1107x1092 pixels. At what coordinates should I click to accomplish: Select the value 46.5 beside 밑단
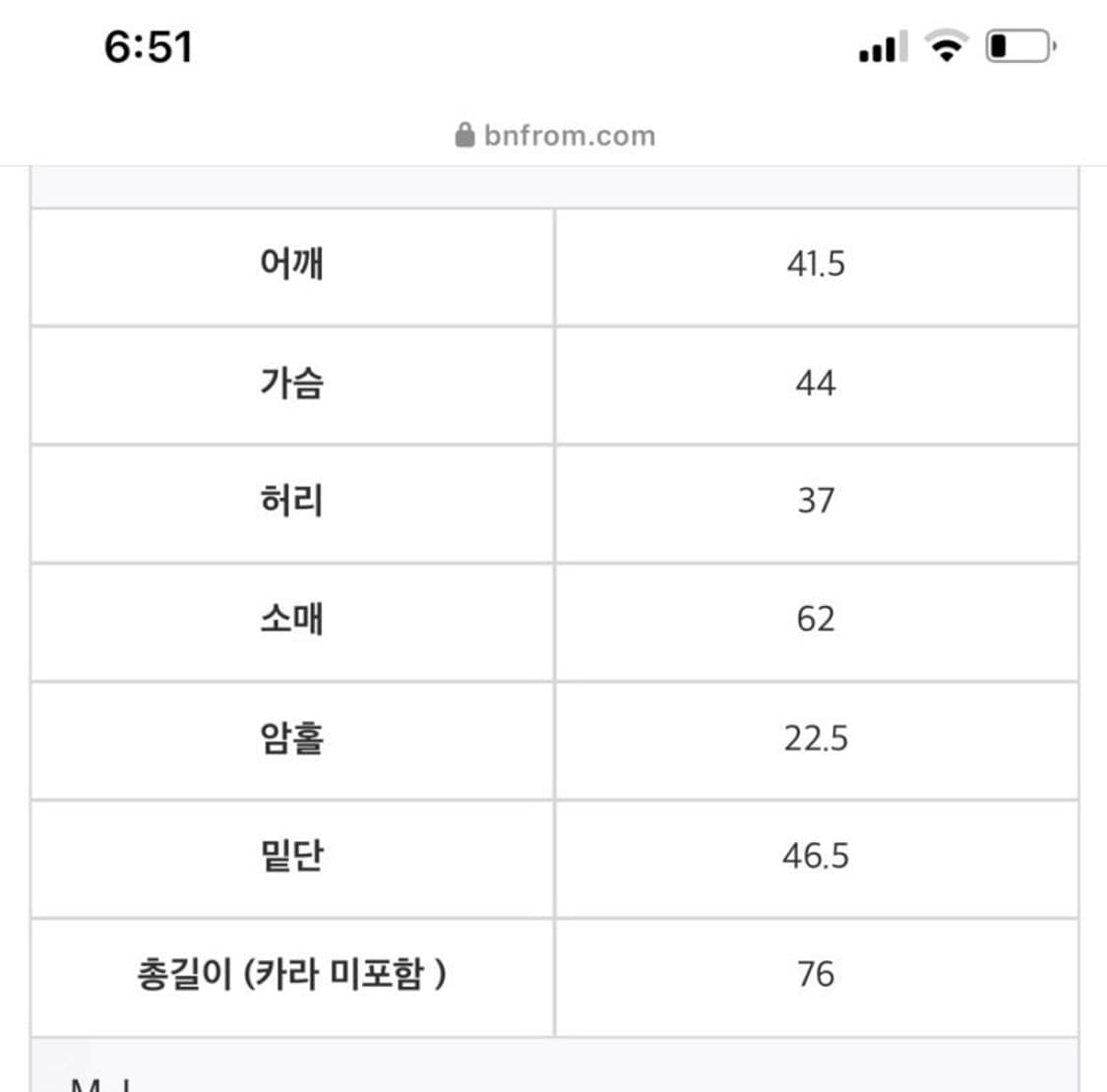coord(817,856)
